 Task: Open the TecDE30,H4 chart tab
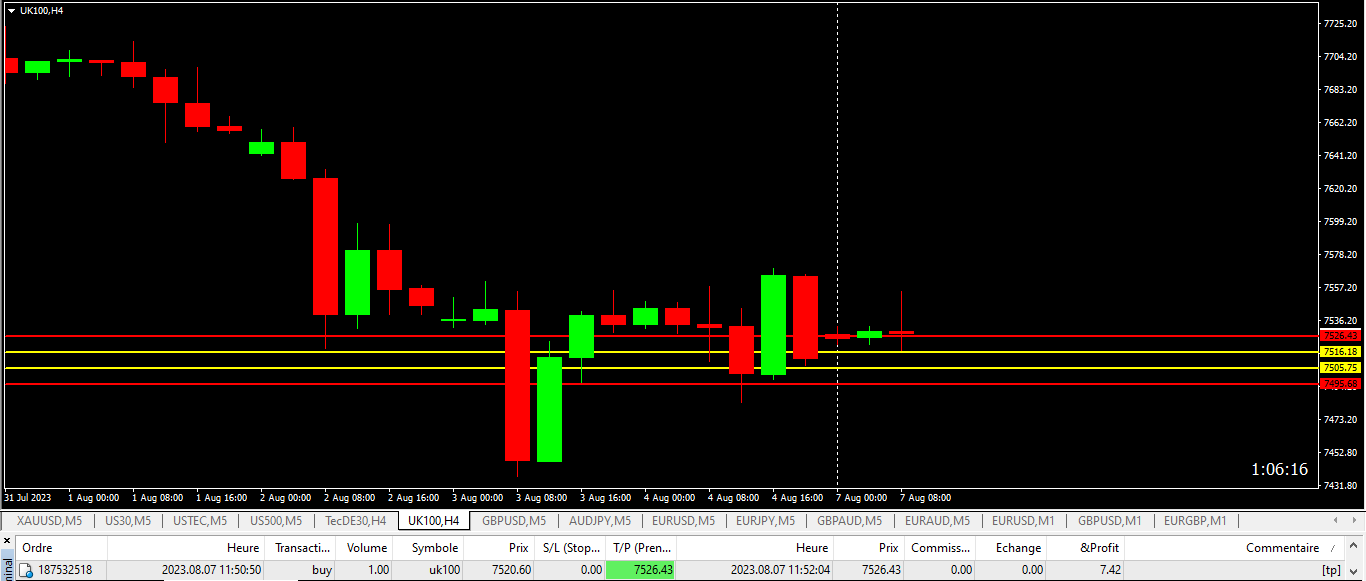pos(354,521)
